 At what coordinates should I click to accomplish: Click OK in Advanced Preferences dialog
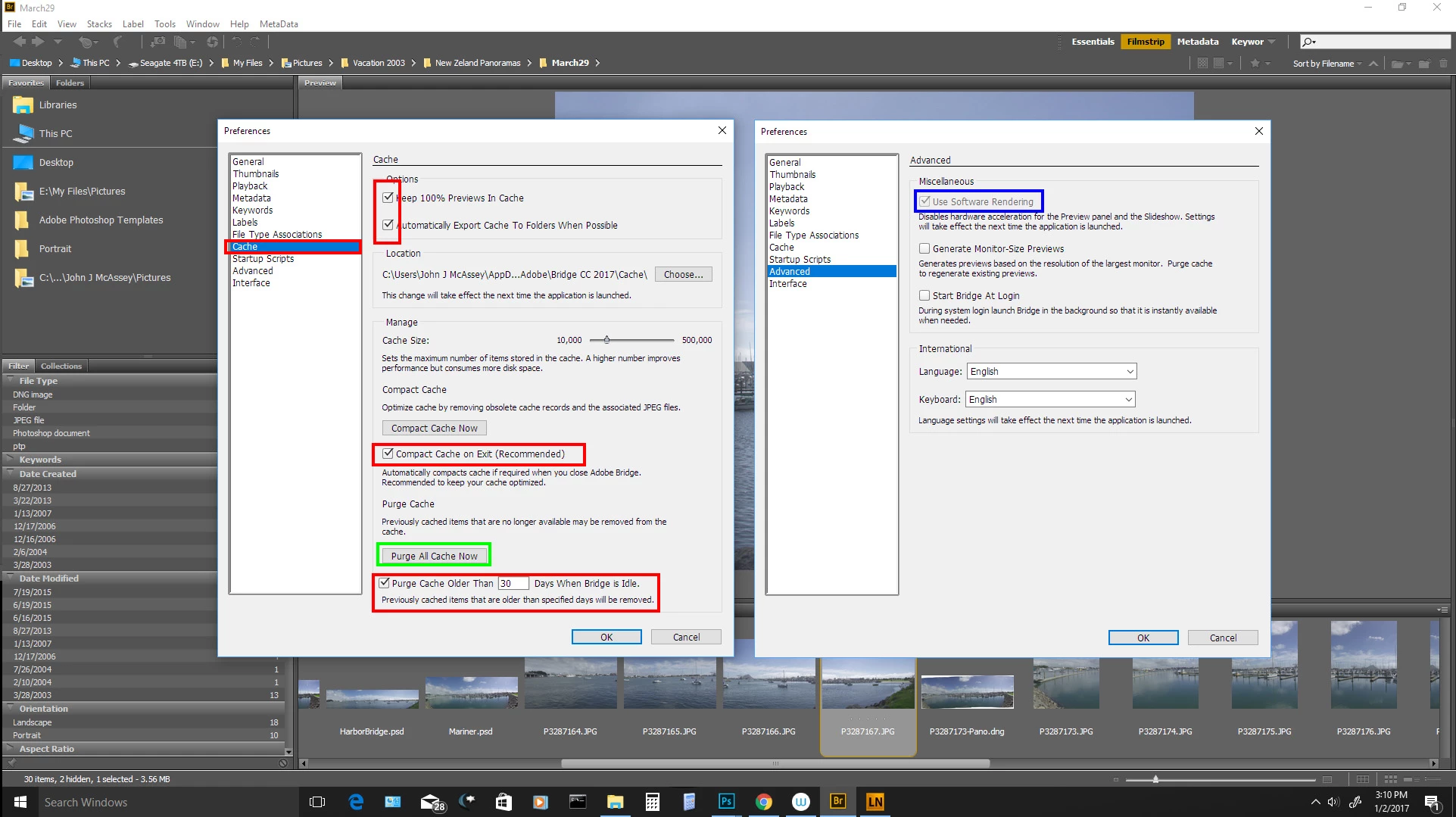1143,638
